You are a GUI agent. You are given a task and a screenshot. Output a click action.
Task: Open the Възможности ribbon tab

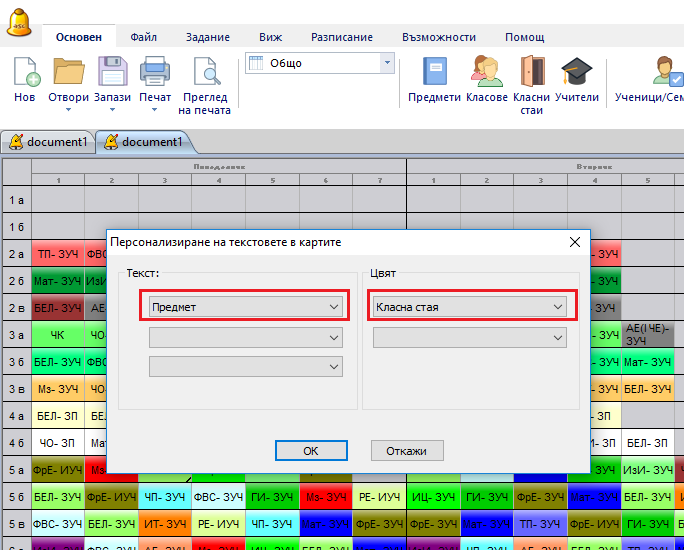438,37
